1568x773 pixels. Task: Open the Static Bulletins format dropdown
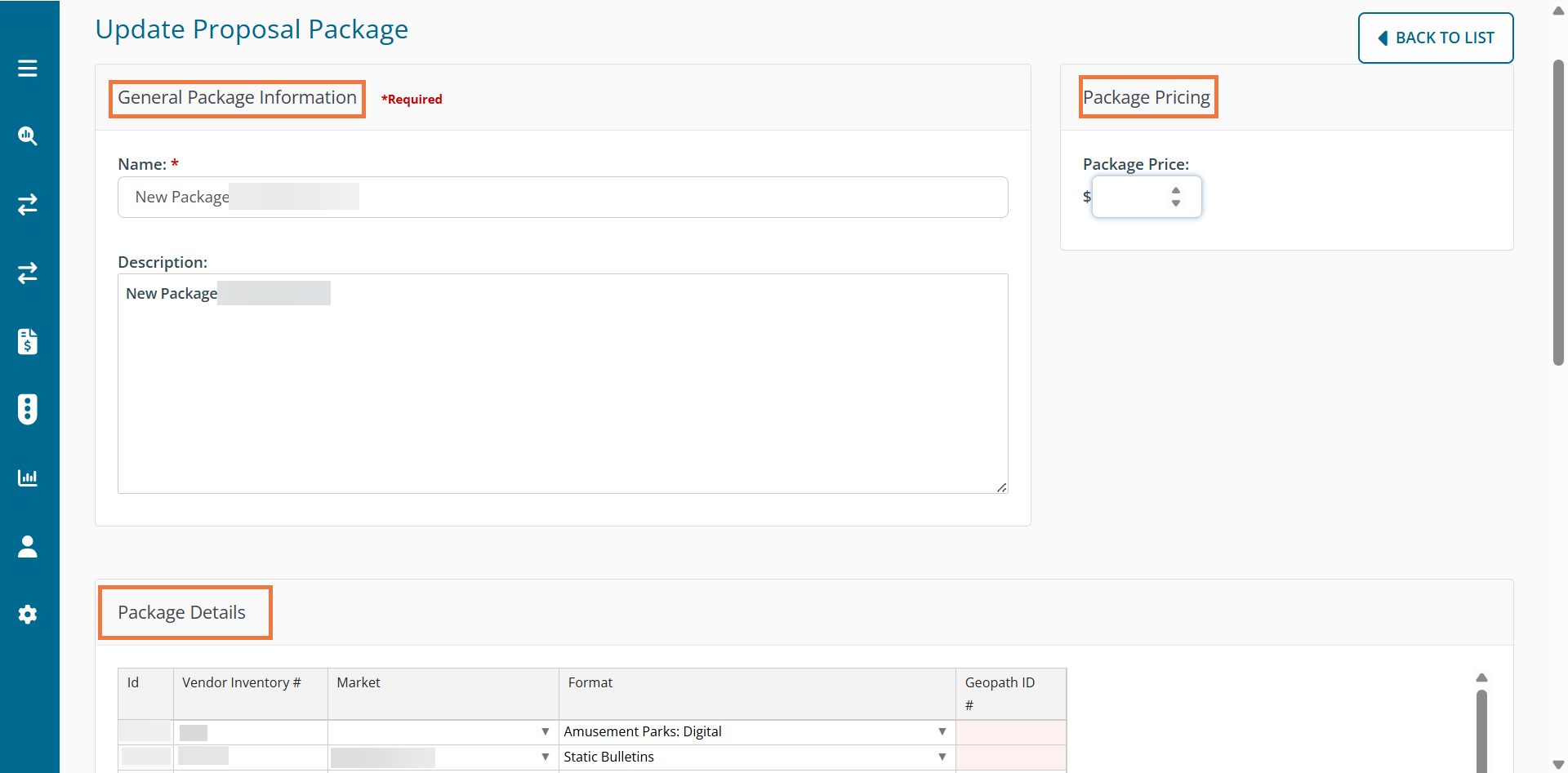pos(942,757)
